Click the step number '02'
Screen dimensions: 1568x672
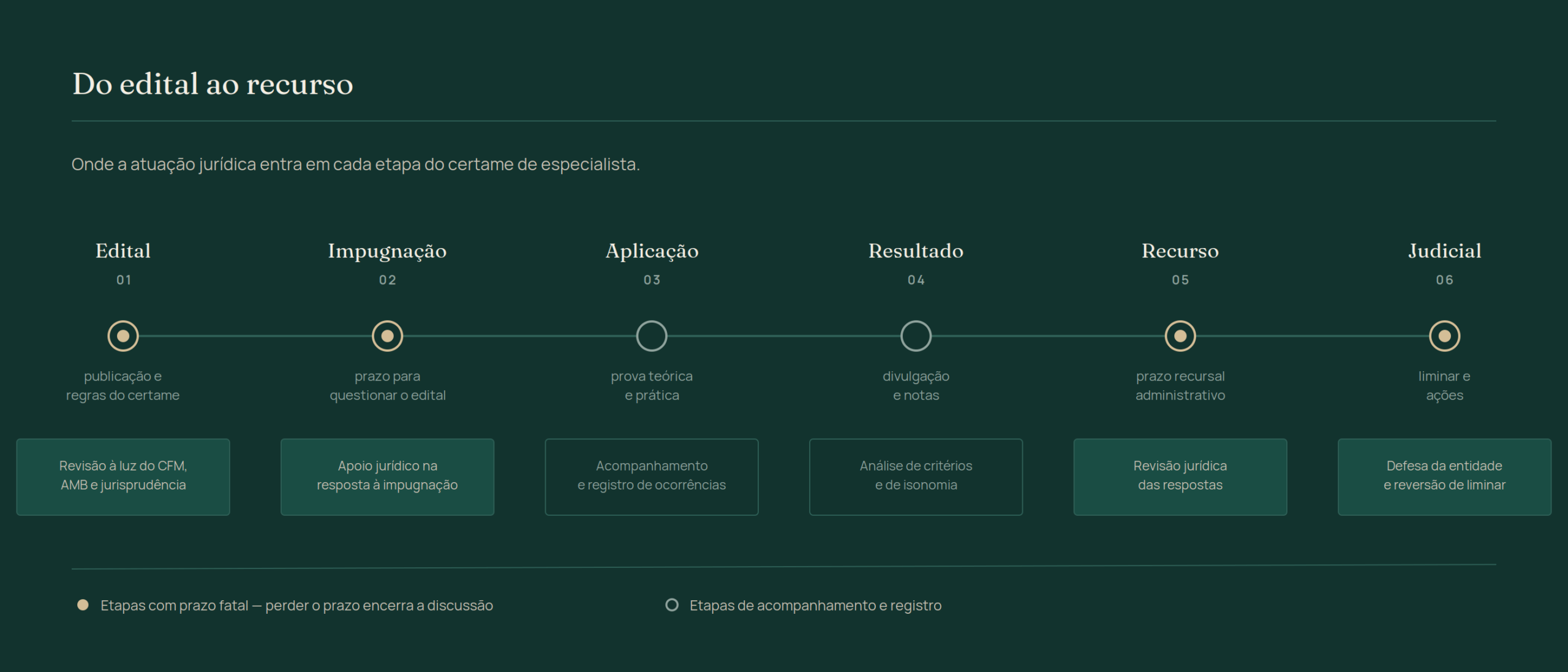click(387, 280)
